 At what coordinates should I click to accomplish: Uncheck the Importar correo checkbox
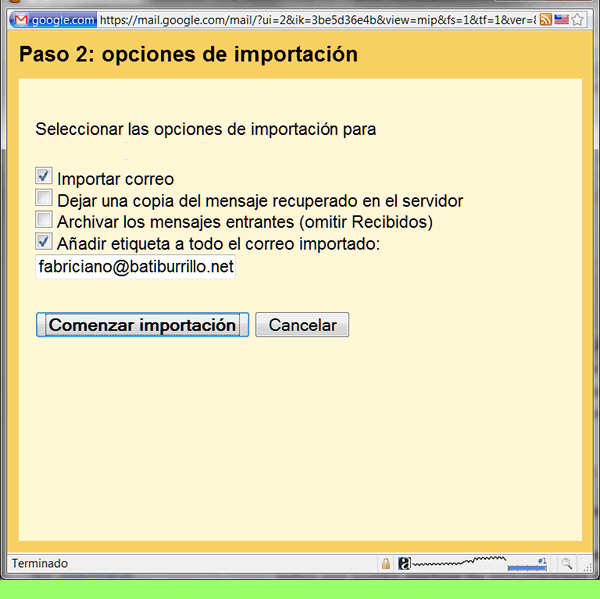pos(44,176)
